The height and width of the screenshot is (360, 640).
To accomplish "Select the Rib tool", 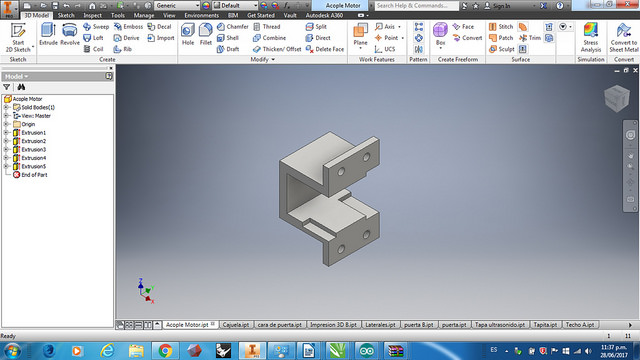I will (123, 49).
